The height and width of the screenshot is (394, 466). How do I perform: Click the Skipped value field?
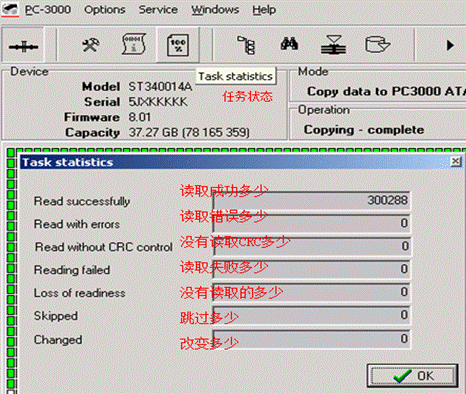click(311, 315)
